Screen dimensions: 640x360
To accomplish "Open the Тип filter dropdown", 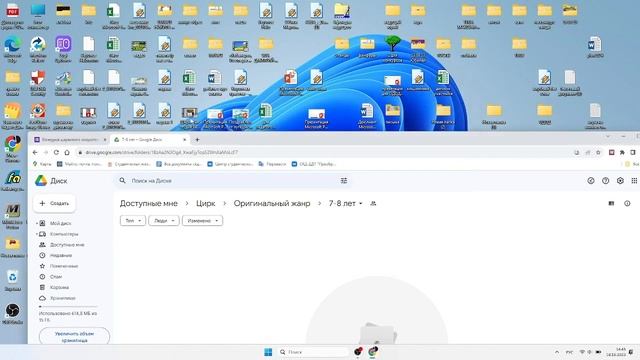I will pyautogui.click(x=133, y=220).
